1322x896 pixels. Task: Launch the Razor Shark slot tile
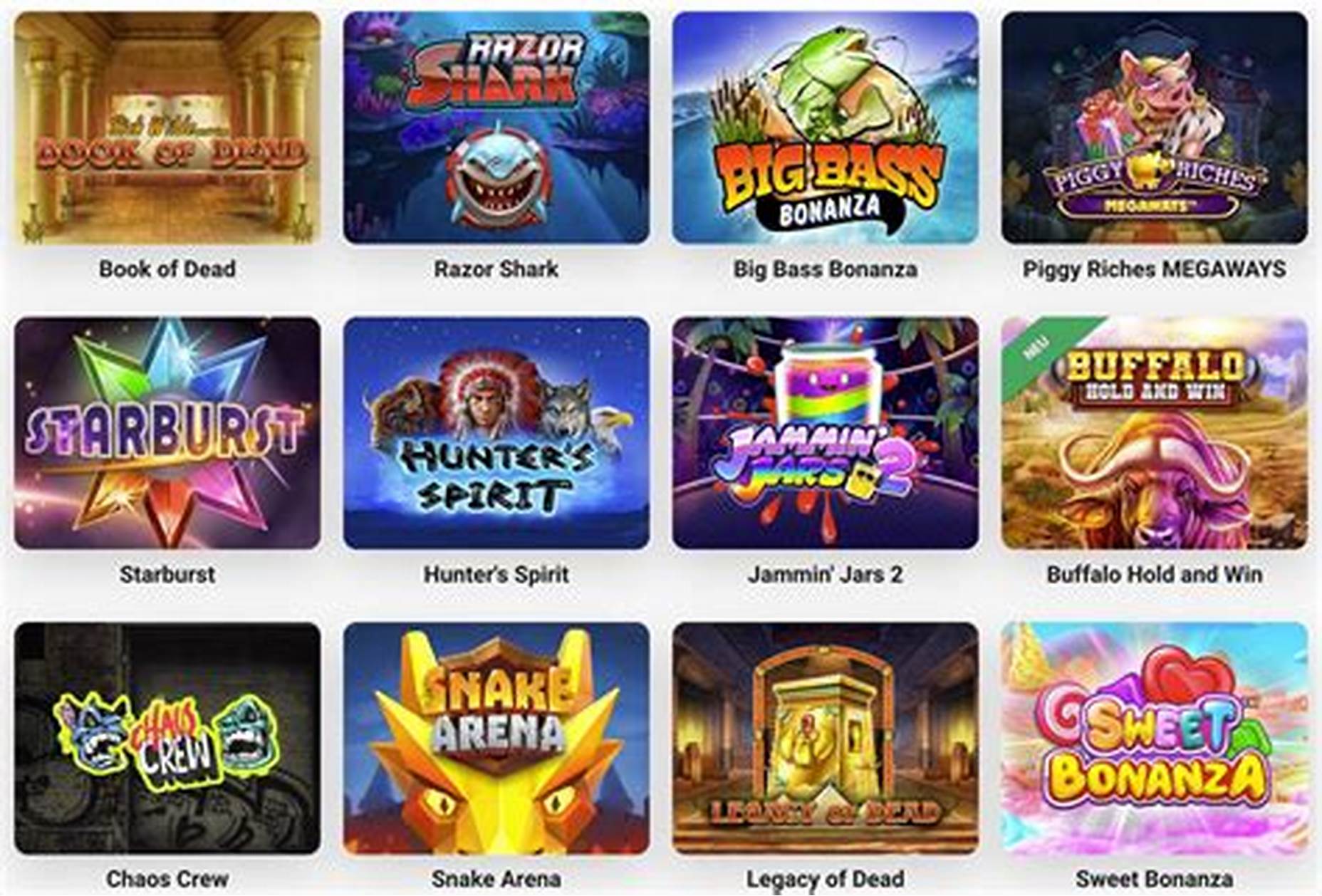pyautogui.click(x=496, y=127)
